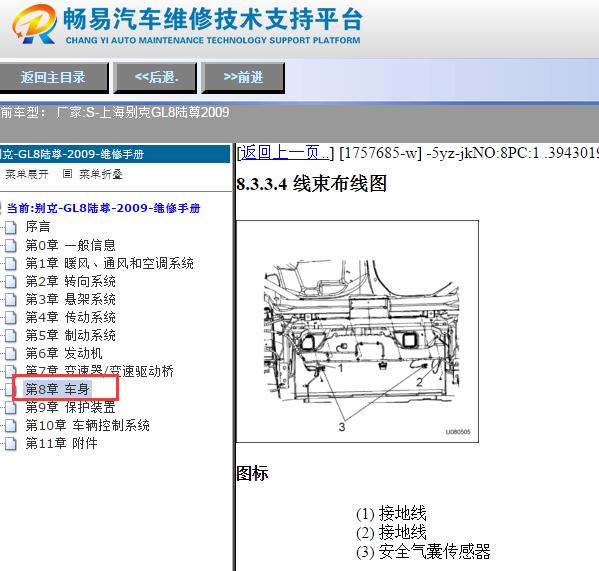Click legend item (3) 安全气囊传感器
The height and width of the screenshot is (571, 599).
(x=423, y=551)
